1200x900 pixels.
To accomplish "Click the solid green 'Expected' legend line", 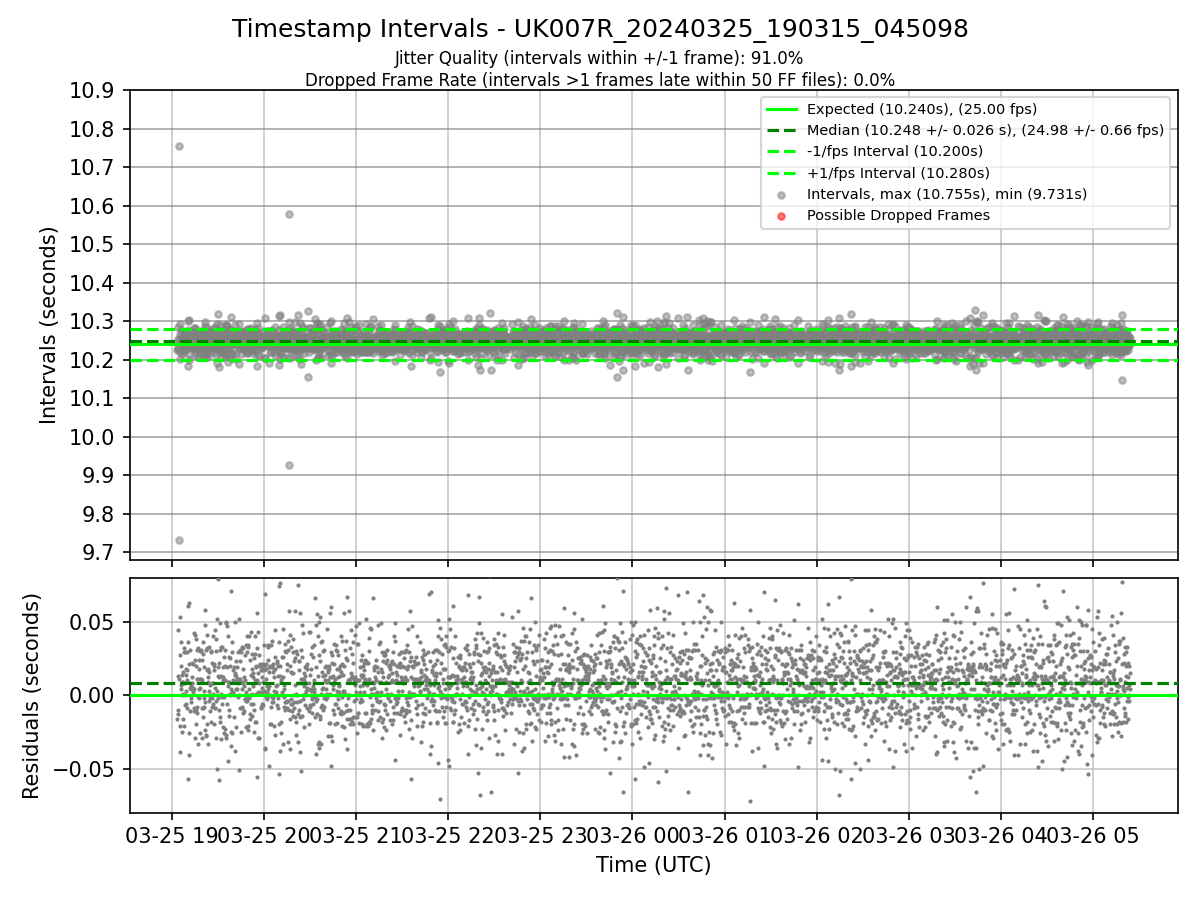I will [x=782, y=109].
